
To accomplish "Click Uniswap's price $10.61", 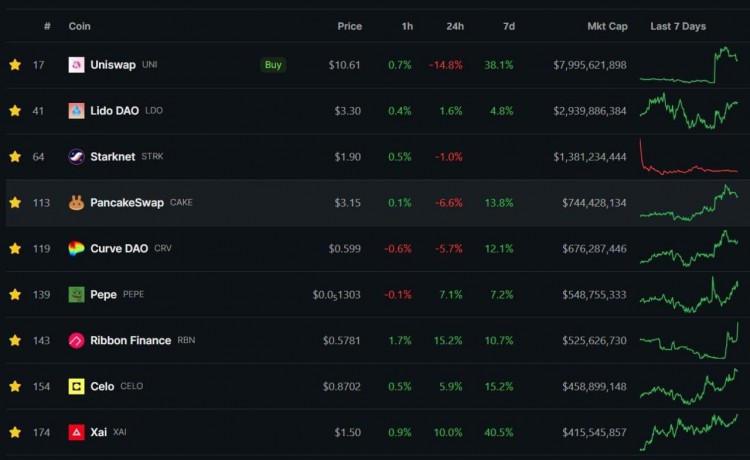I will [344, 65].
